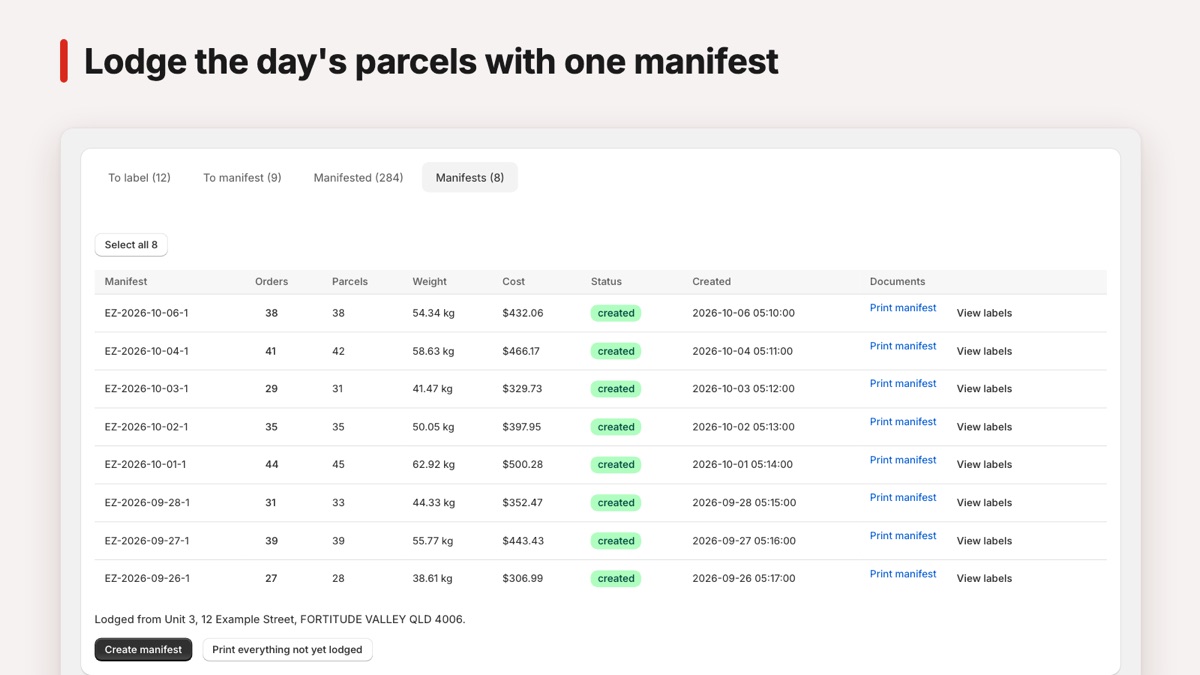The image size is (1200, 675).
Task: Click the lodged-from address text
Action: click(280, 620)
